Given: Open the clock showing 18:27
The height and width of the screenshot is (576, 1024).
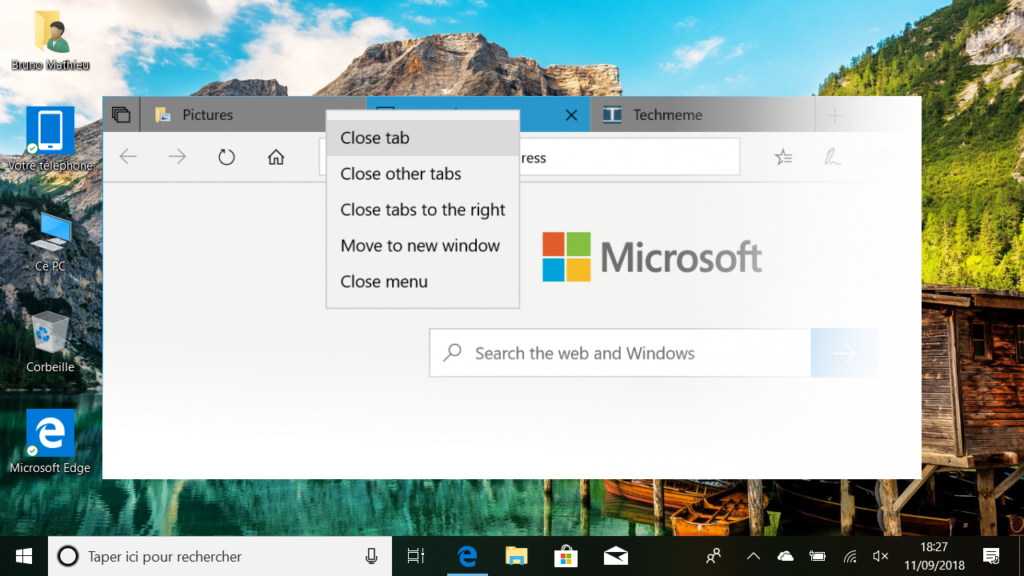Looking at the screenshot, I should coord(934,556).
